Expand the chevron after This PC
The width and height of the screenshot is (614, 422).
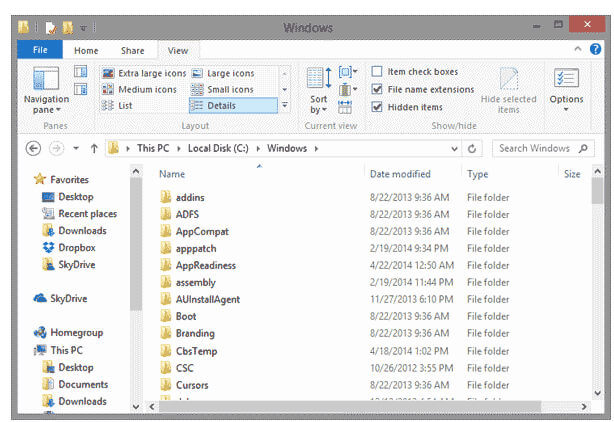(179, 149)
